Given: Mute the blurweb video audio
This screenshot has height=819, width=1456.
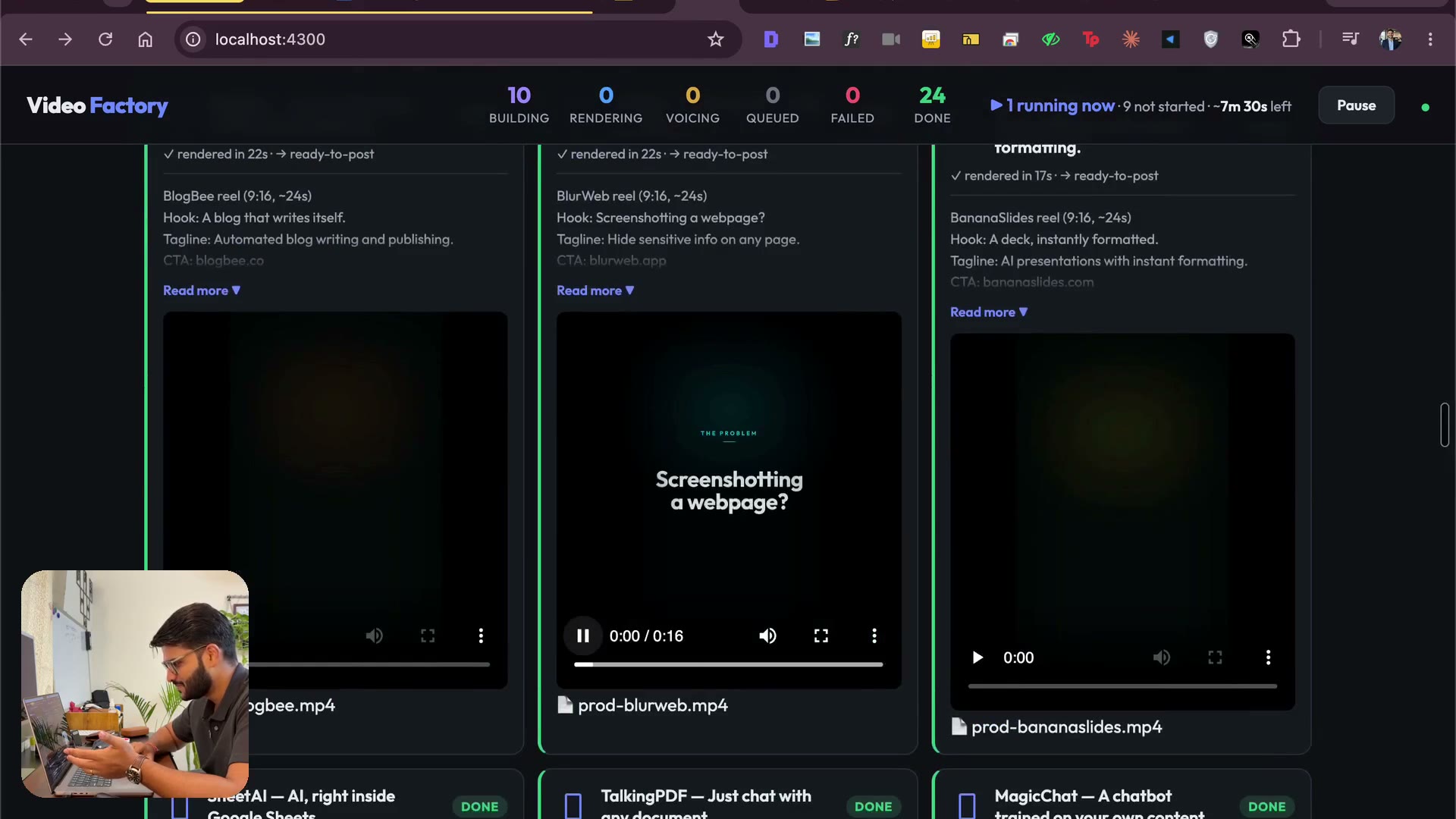Looking at the screenshot, I should pos(767,636).
